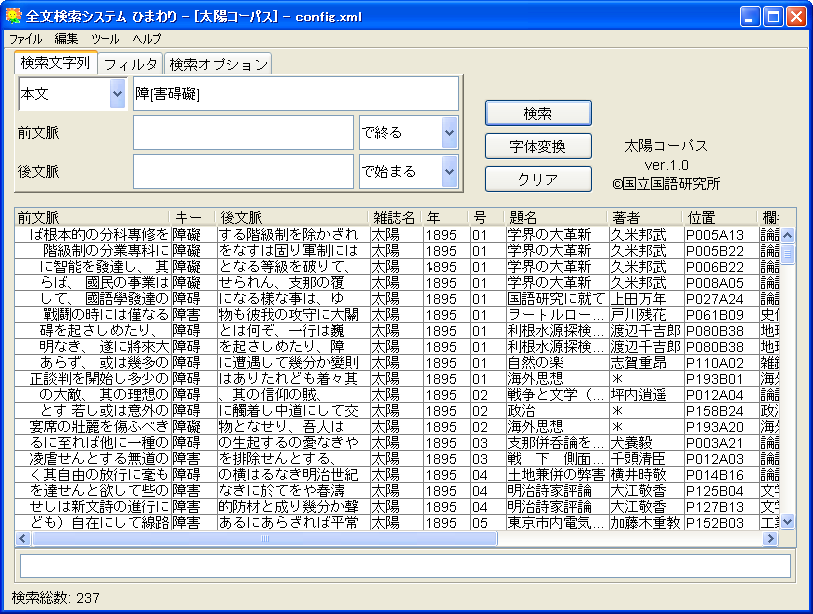Switch to the 検索オプション tab
The image size is (813, 614).
[218, 64]
